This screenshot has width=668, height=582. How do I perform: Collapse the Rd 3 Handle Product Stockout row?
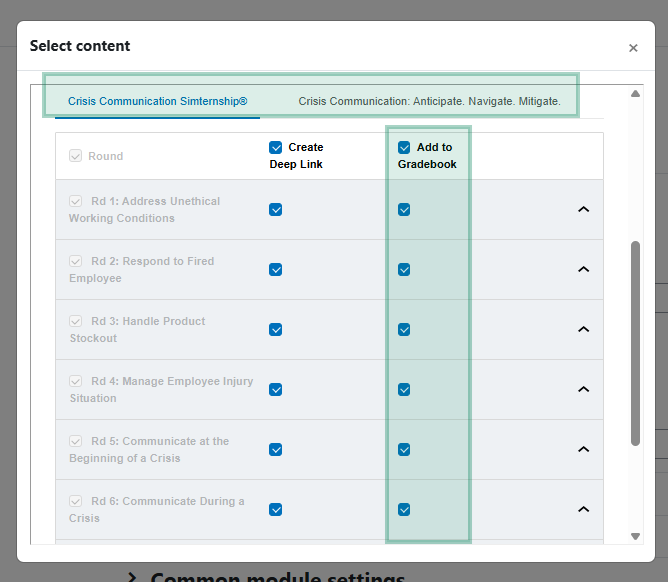(583, 329)
